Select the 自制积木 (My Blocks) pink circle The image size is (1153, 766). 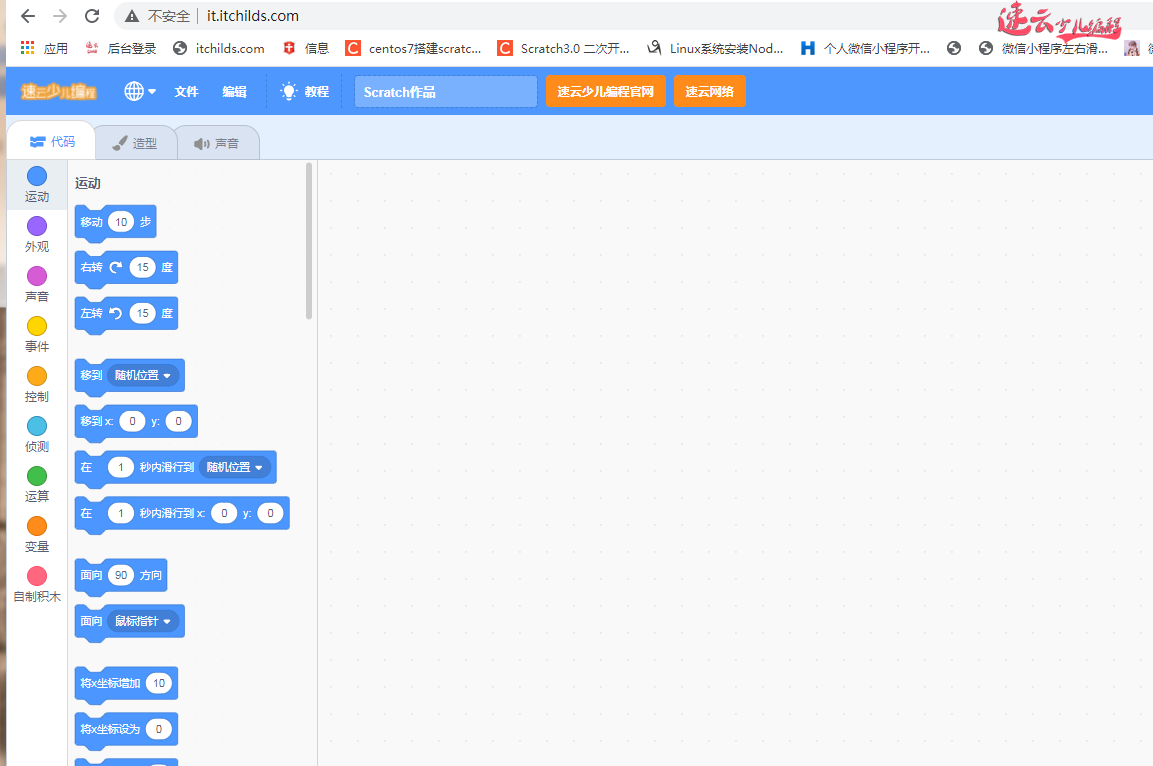pos(37,576)
